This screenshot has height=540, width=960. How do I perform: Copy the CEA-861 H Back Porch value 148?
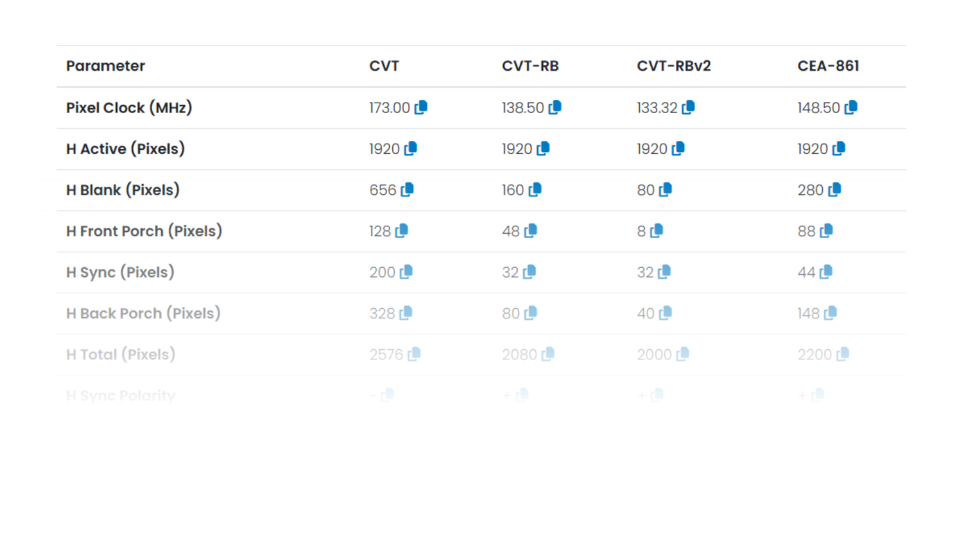coord(830,313)
